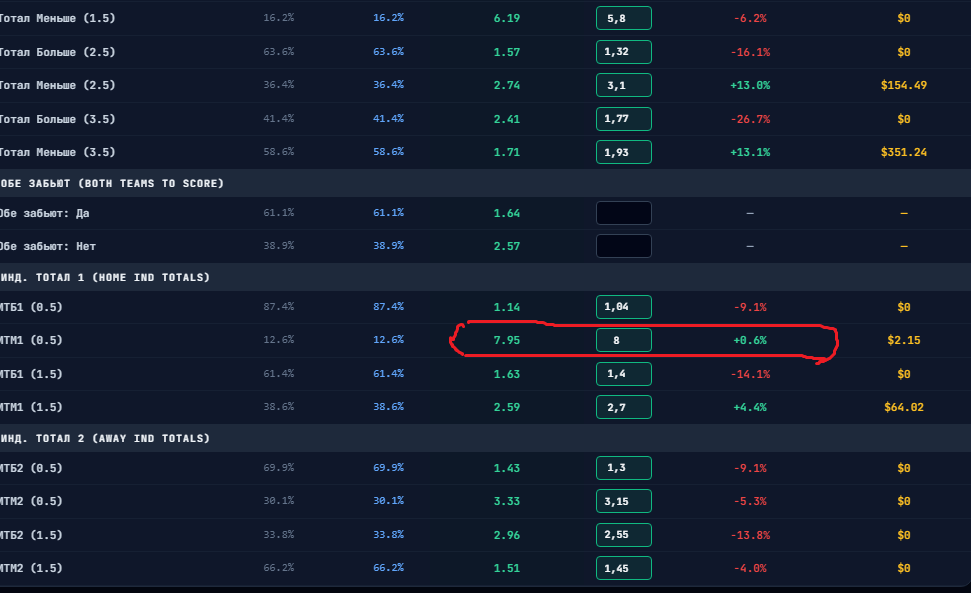This screenshot has width=971, height=593.
Task: Select the 2,55 odds box for ИТБ2 (1.5)
Action: point(624,535)
